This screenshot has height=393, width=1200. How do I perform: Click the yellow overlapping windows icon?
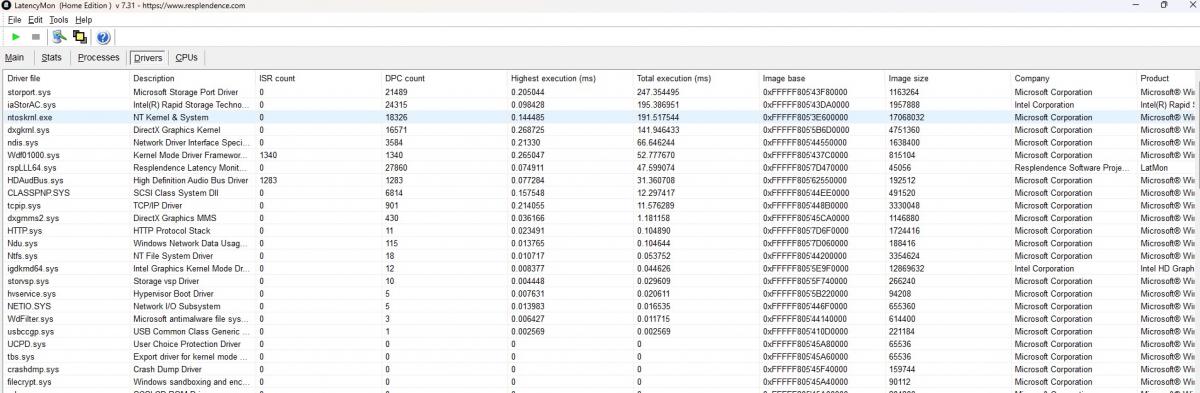80,37
